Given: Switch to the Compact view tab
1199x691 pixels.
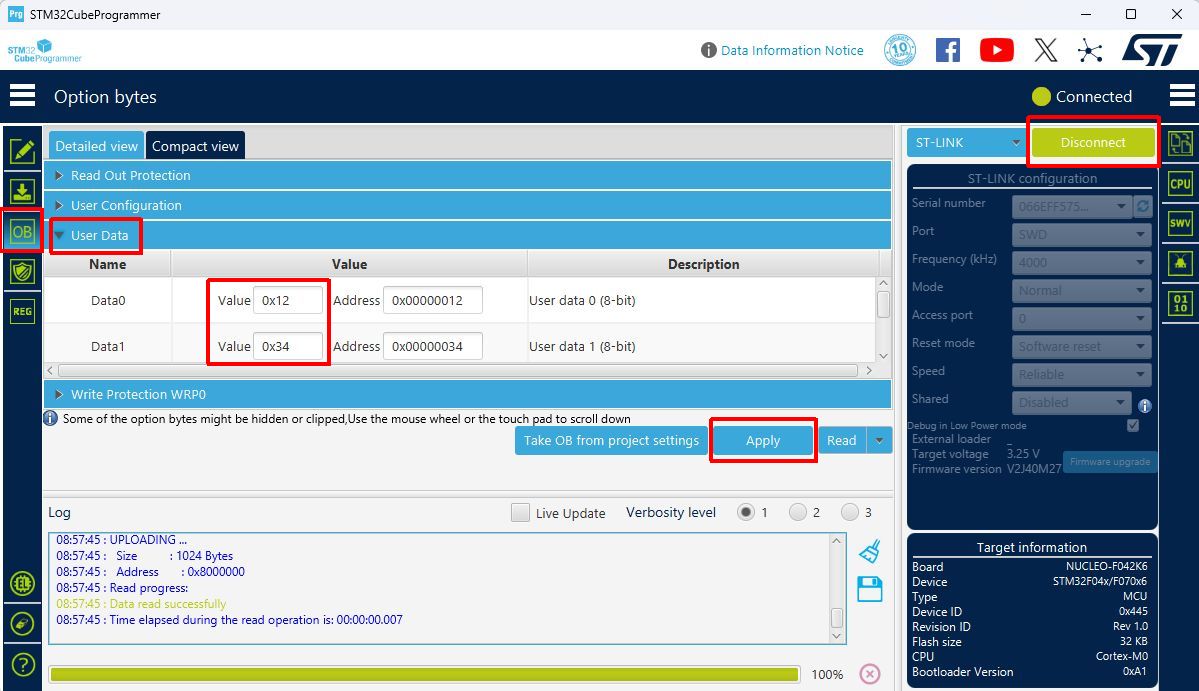Looking at the screenshot, I should click(x=195, y=146).
